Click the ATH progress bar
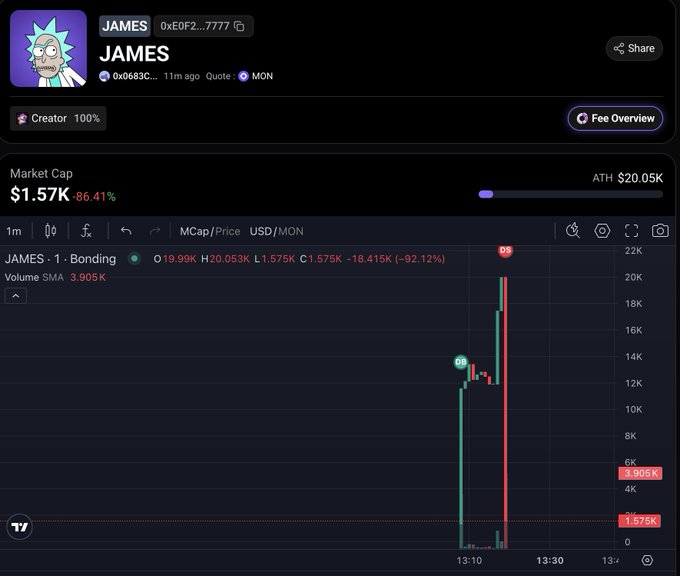 [571, 194]
